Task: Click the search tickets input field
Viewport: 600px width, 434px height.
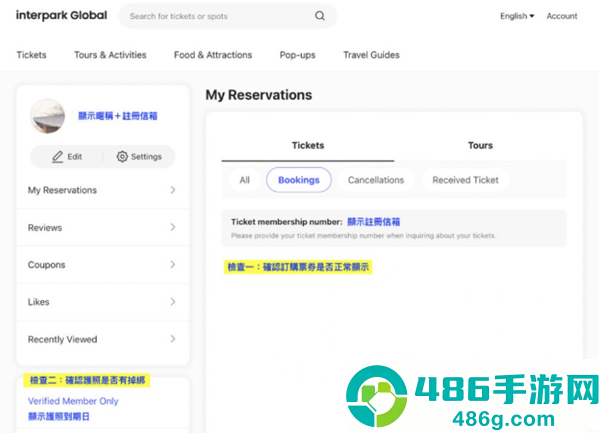Action: 220,16
